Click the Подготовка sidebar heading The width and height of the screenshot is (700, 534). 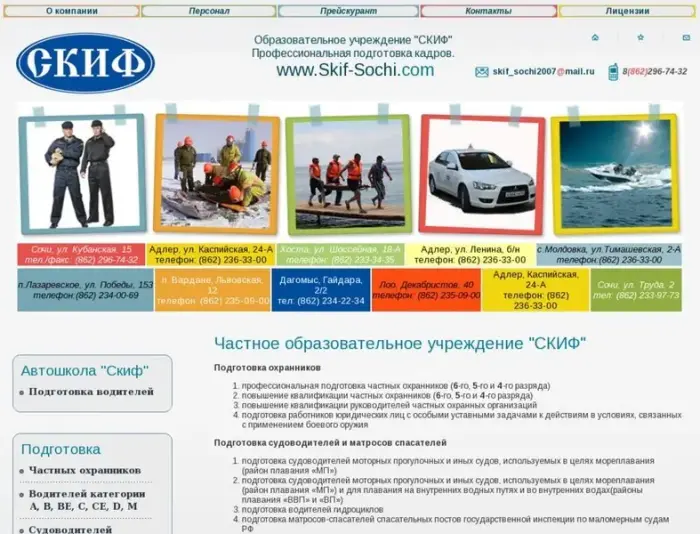coord(61,449)
